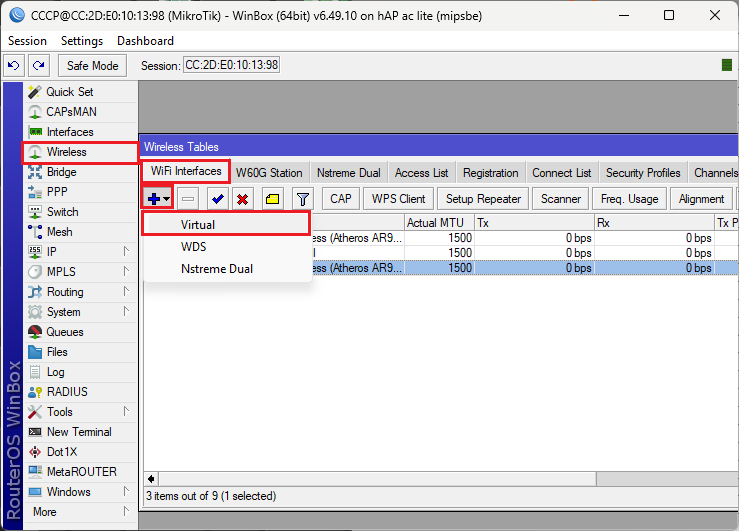Click the Quick Set wand icon
This screenshot has width=739, height=531.
35,92
